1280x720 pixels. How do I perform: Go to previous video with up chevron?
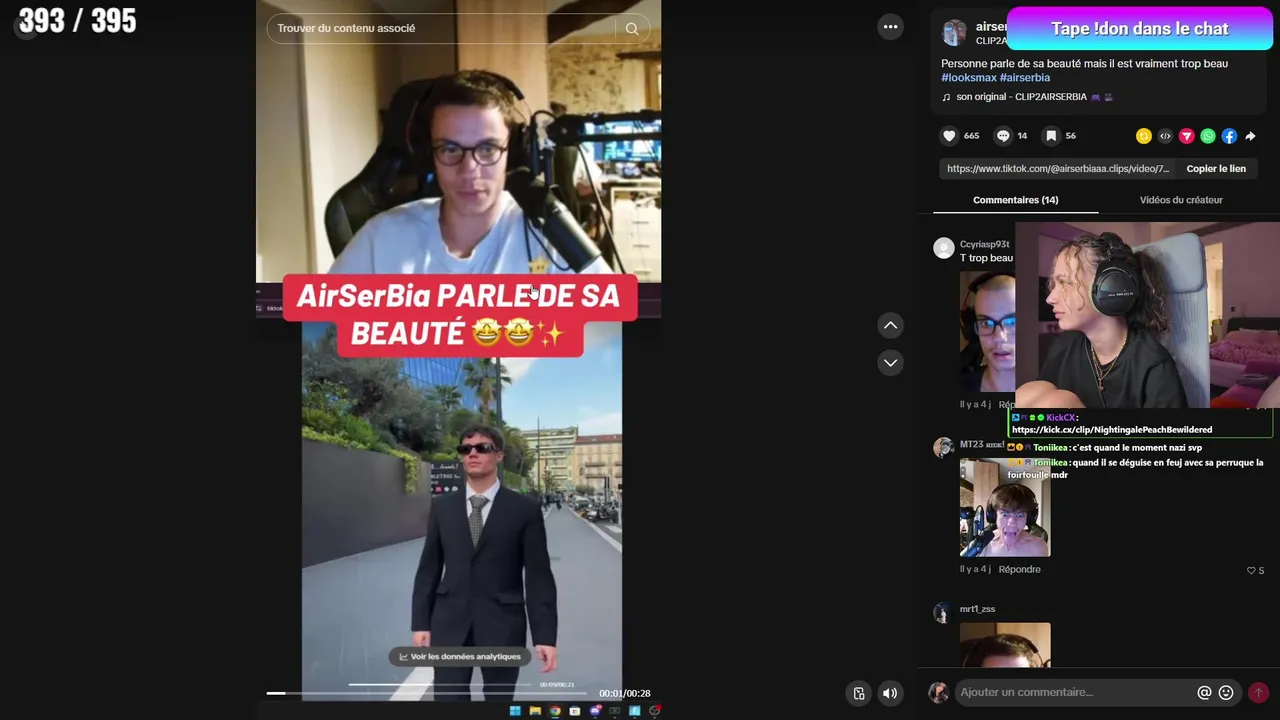(890, 325)
